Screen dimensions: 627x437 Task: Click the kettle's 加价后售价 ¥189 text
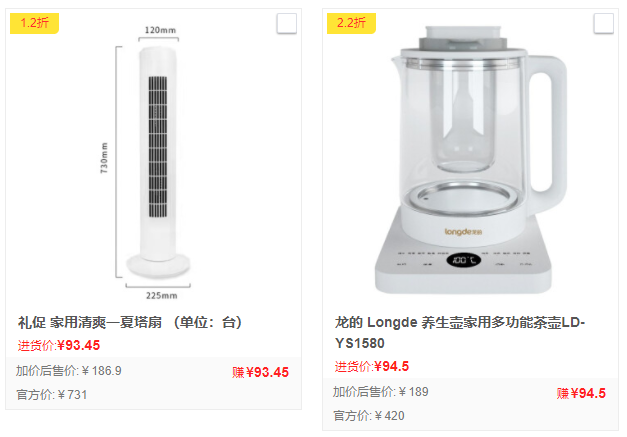[x=381, y=392]
